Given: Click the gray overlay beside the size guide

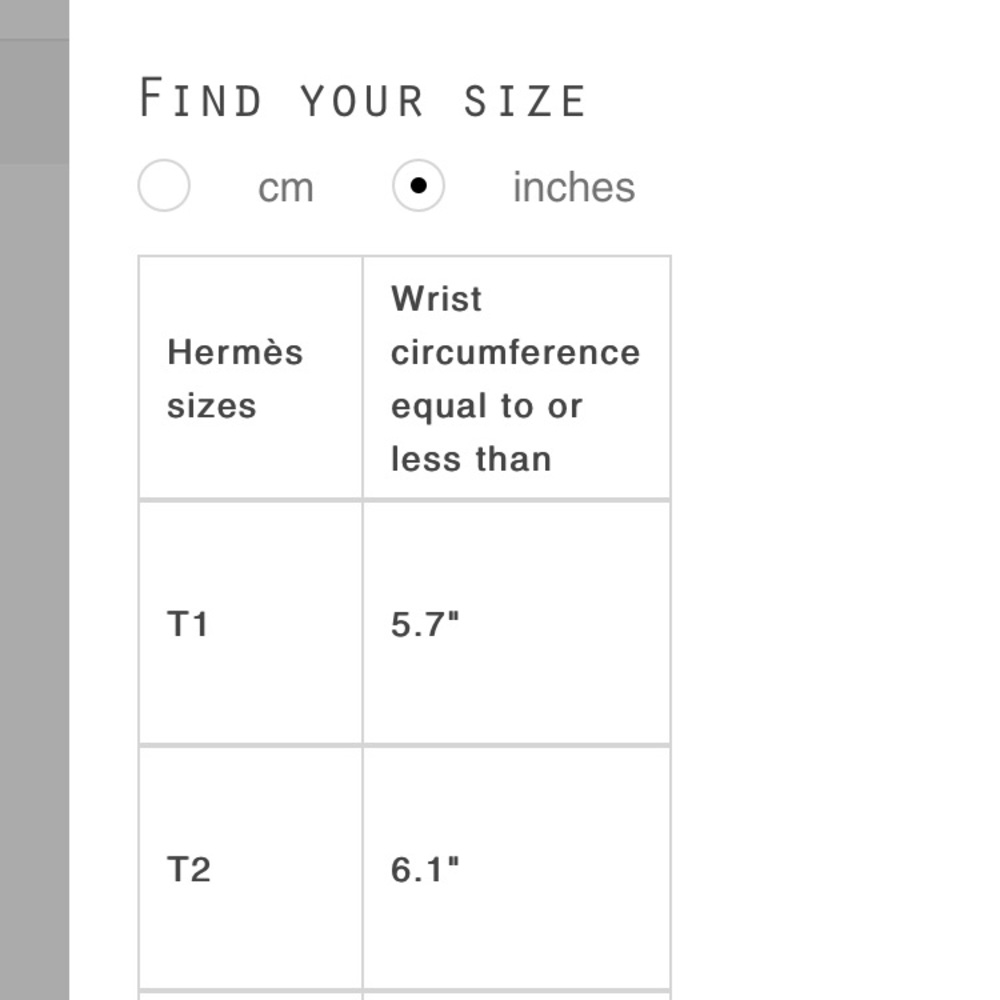Looking at the screenshot, I should pyautogui.click(x=34, y=600).
